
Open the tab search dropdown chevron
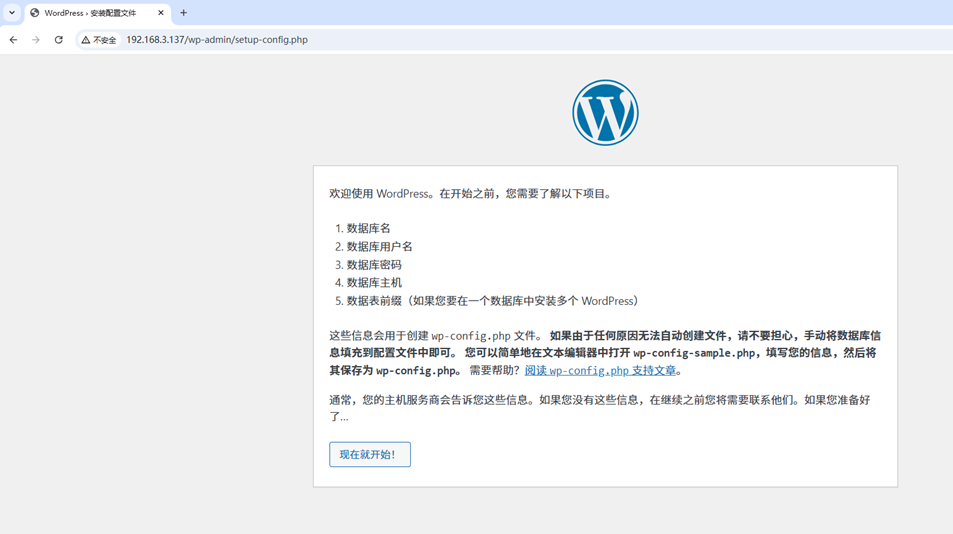coord(12,13)
